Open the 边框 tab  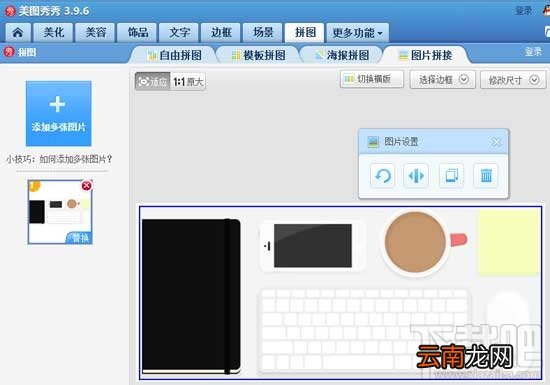(221, 33)
